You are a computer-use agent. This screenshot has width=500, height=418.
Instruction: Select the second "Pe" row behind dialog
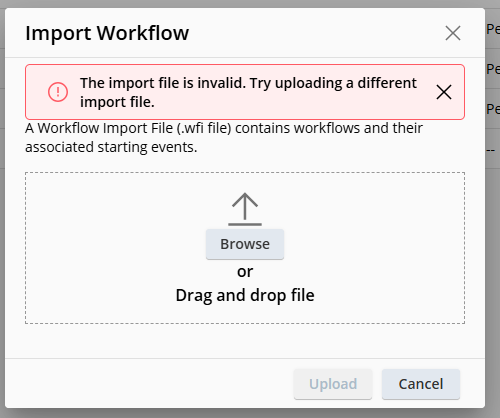coord(493,69)
